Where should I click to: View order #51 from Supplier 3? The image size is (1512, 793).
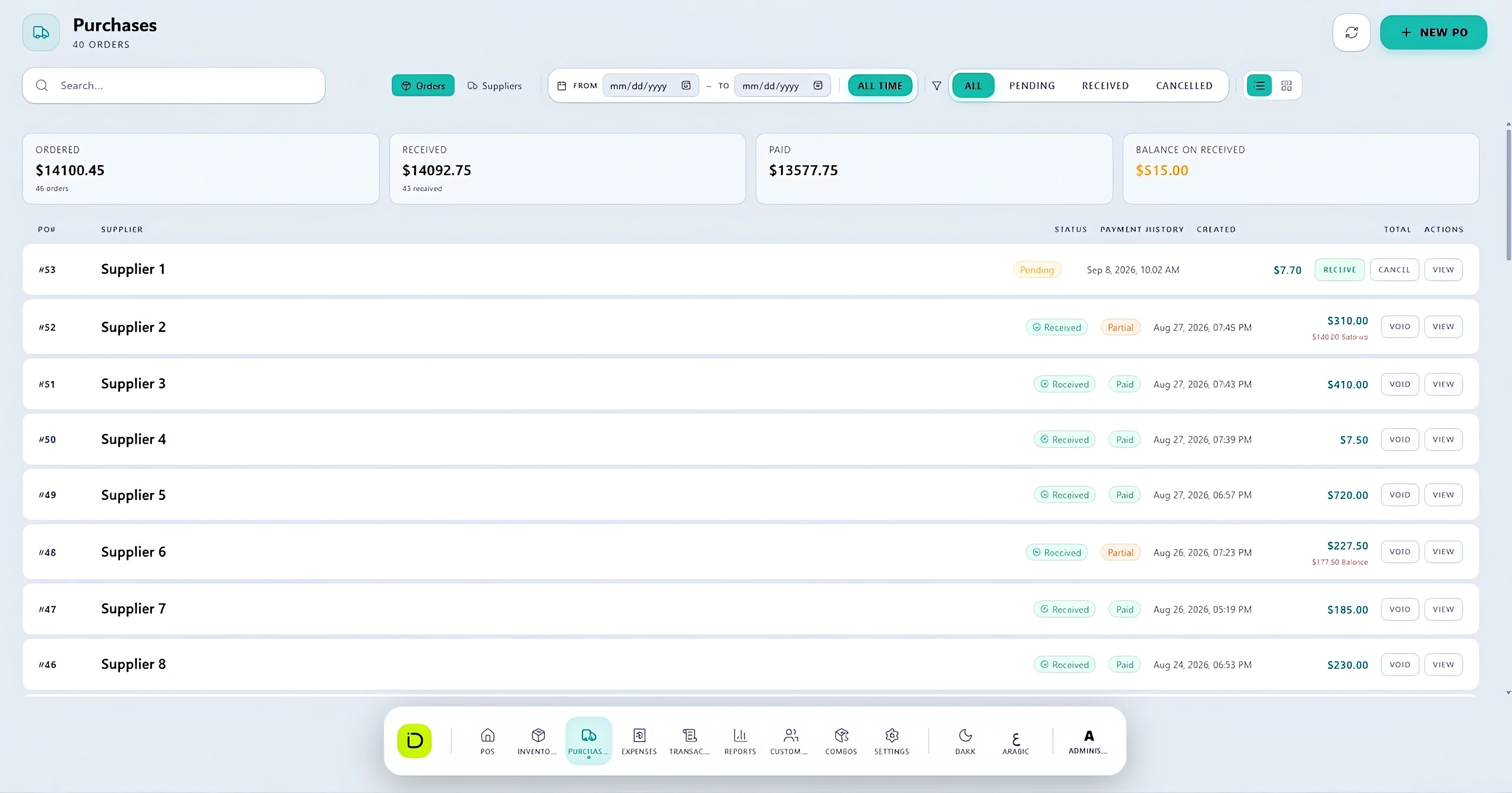click(x=1443, y=384)
